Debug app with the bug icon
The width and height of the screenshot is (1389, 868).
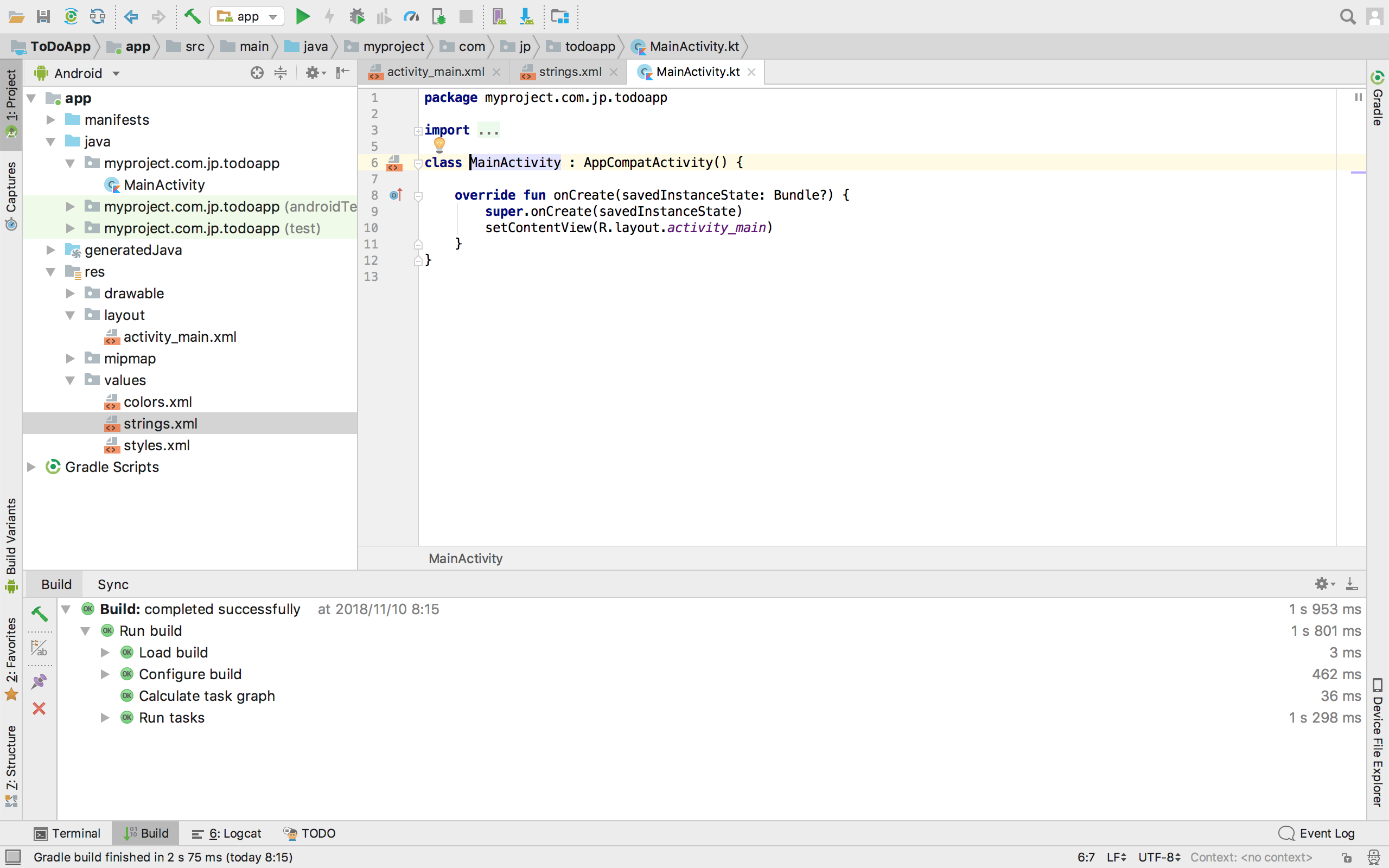[x=357, y=17]
